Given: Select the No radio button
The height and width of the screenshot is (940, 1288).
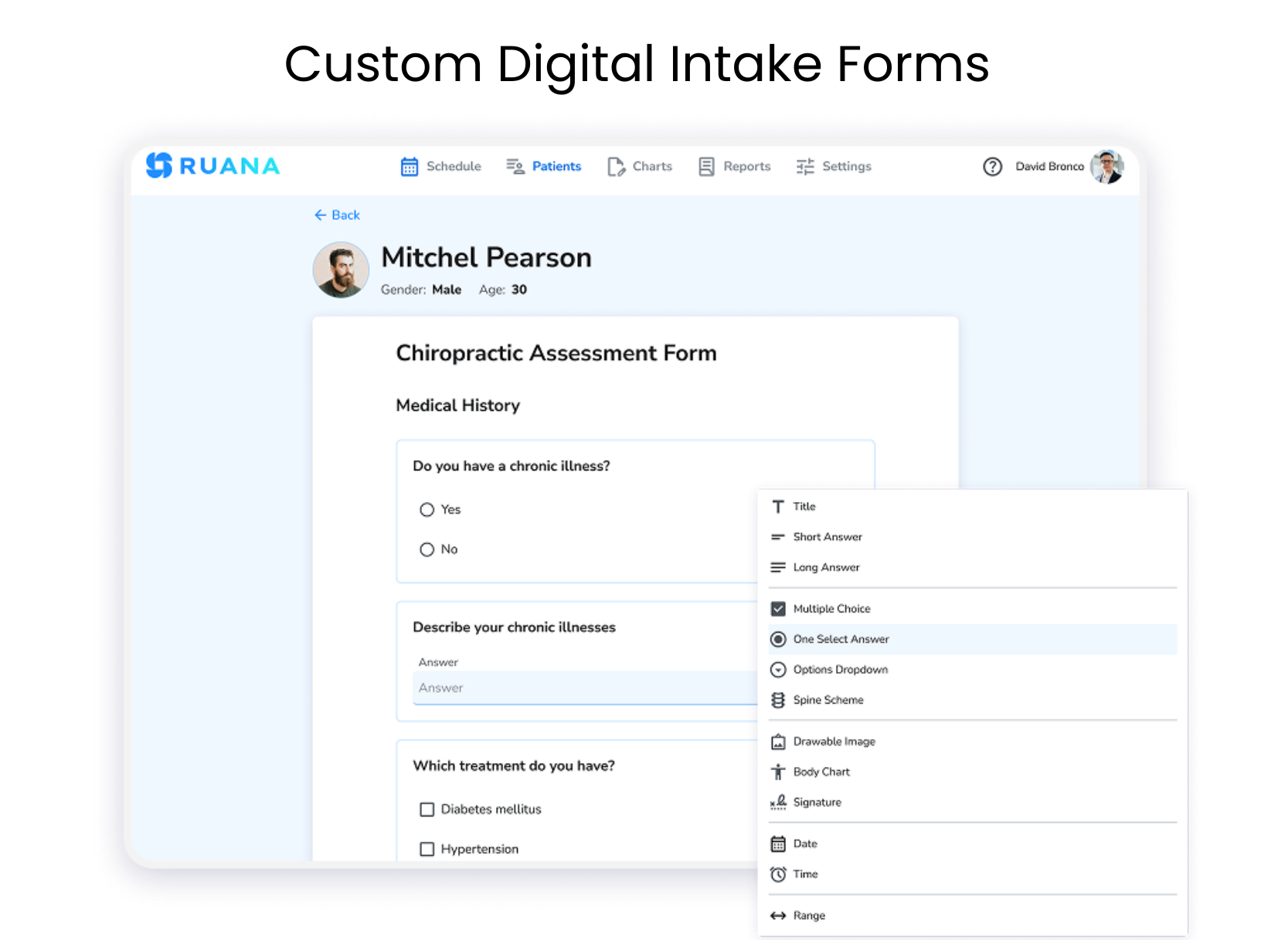Looking at the screenshot, I should click(x=427, y=549).
